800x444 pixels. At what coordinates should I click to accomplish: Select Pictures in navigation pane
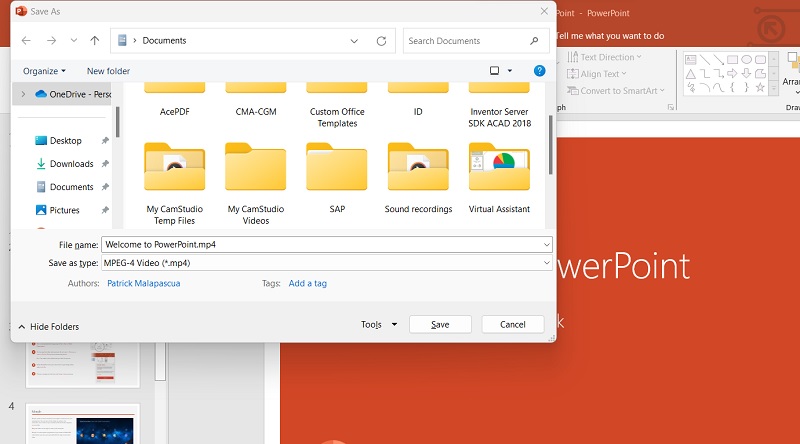[x=64, y=210]
